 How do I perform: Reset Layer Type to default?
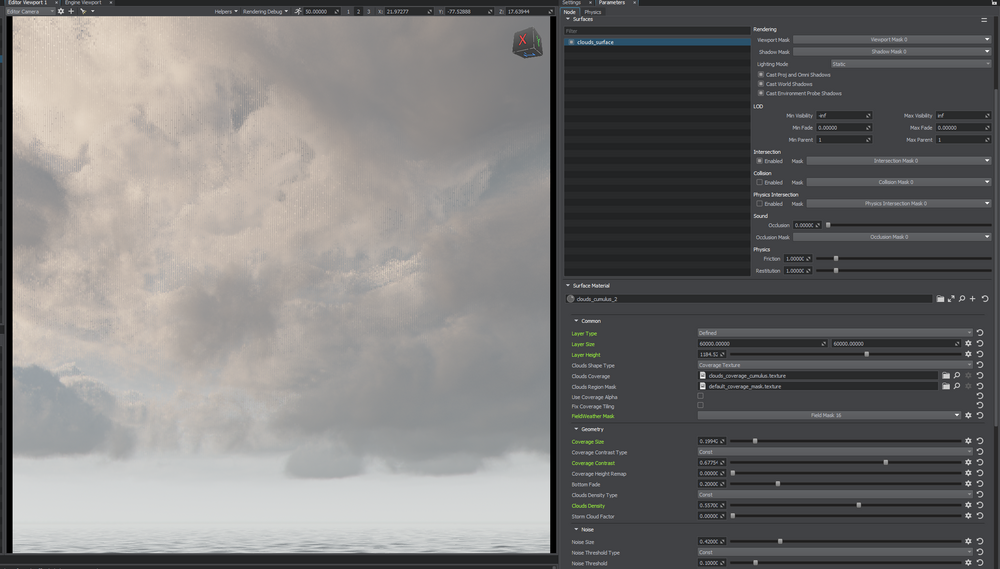click(980, 333)
